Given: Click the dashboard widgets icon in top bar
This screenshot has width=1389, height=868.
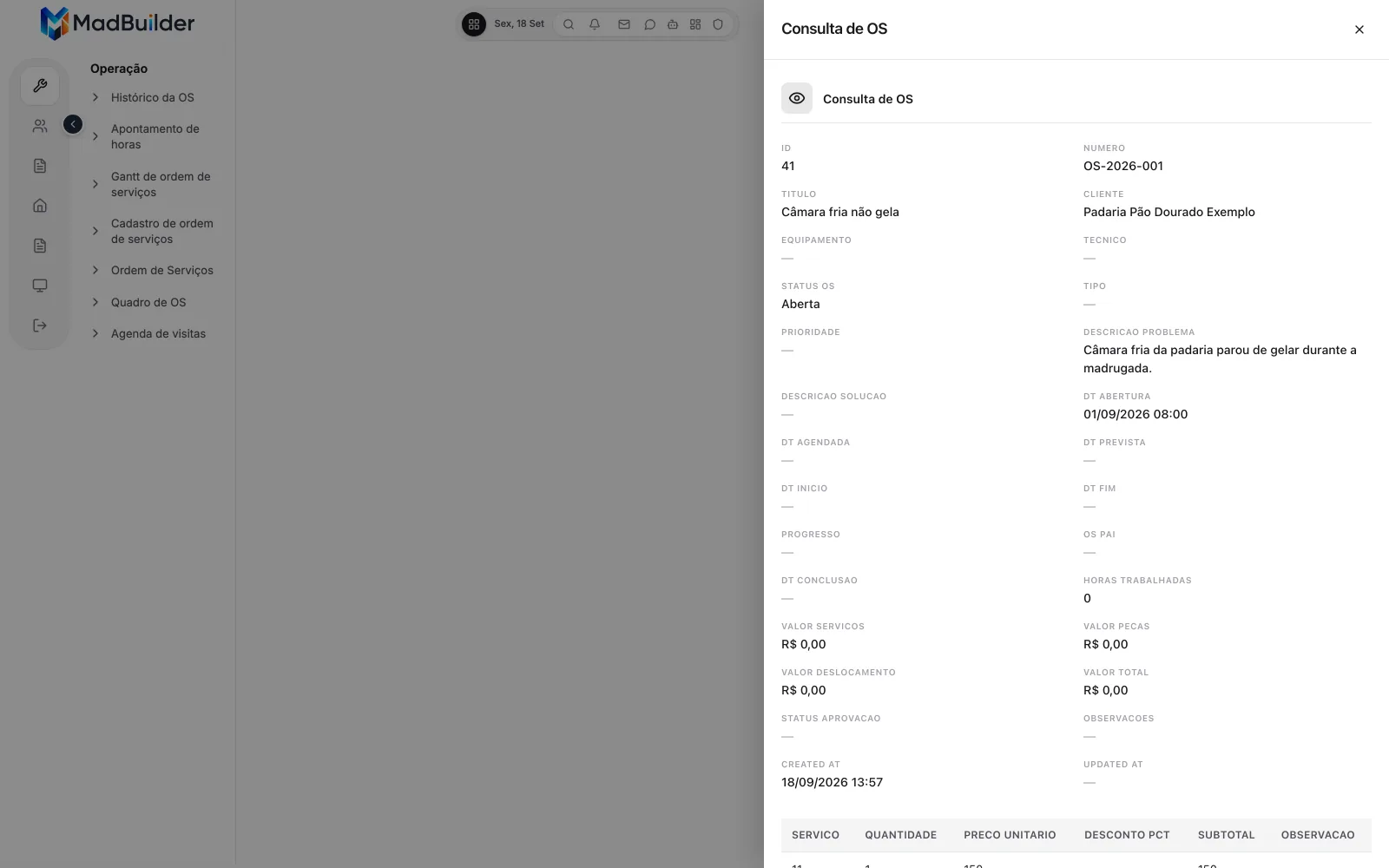Looking at the screenshot, I should [x=695, y=24].
